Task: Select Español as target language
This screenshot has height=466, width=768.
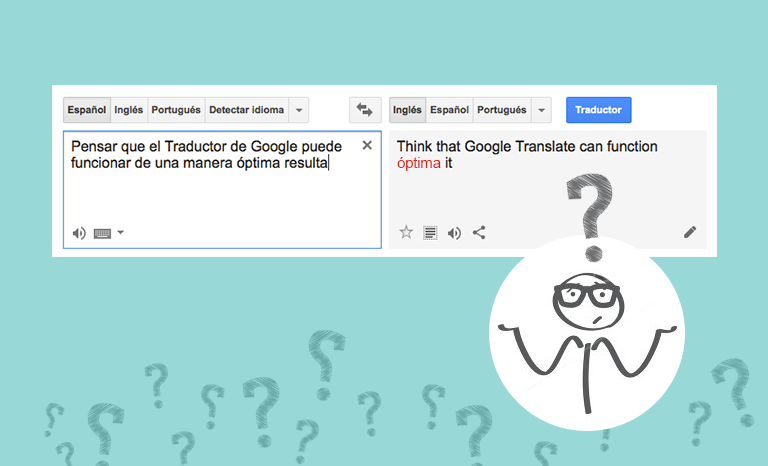Action: [x=449, y=110]
